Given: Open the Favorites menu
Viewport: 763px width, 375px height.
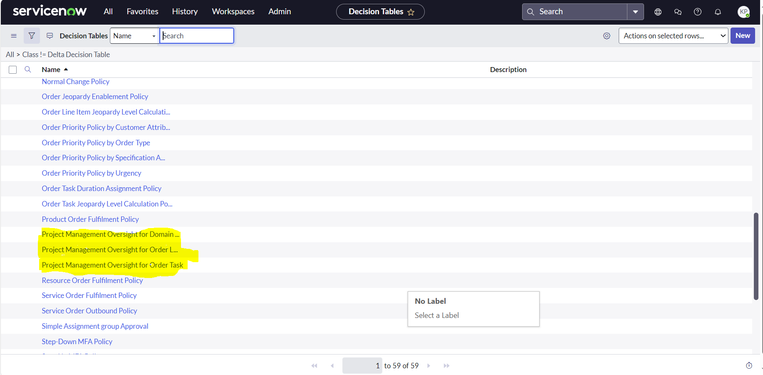Looking at the screenshot, I should 142,12.
